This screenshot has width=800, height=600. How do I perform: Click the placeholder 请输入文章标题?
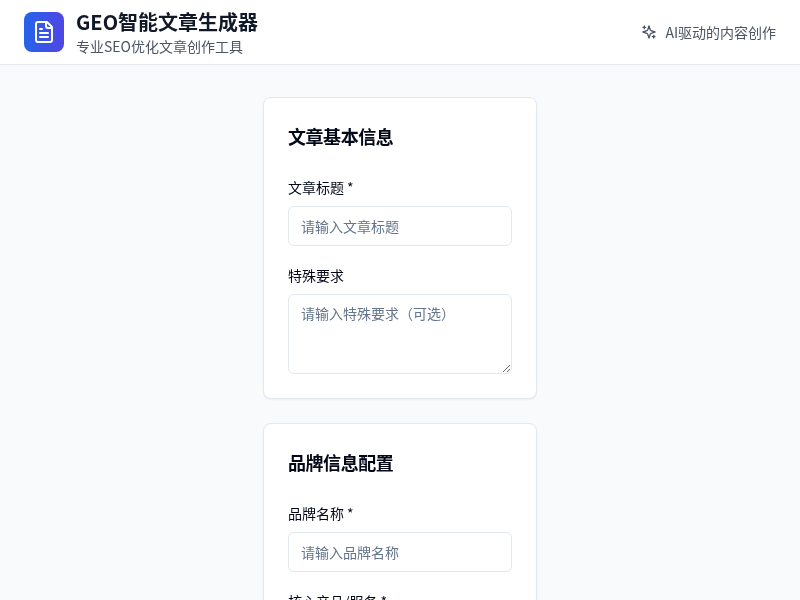coord(350,227)
